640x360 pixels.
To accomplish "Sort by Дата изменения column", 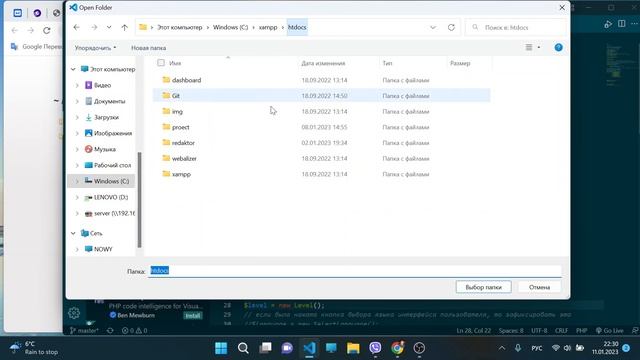I will [323, 63].
